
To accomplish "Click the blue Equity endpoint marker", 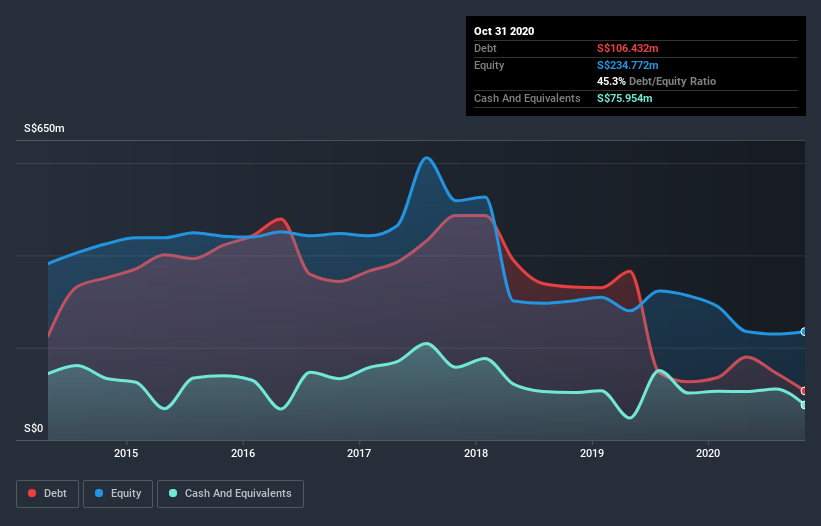I will tap(804, 332).
